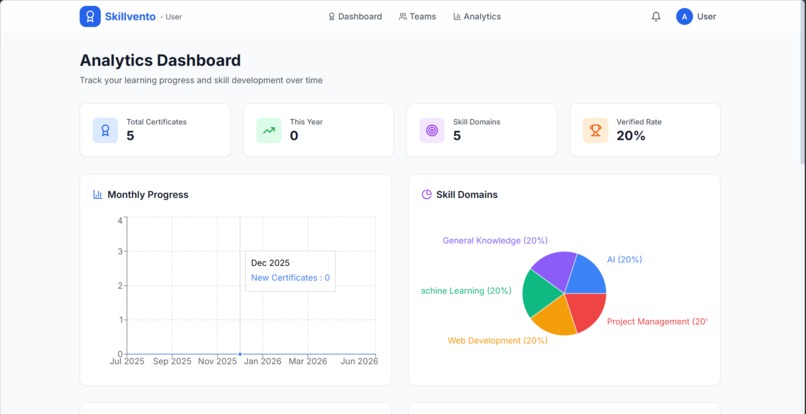This screenshot has height=414, width=806.
Task: Click the 'AI (20%)' pie label
Action: click(624, 260)
